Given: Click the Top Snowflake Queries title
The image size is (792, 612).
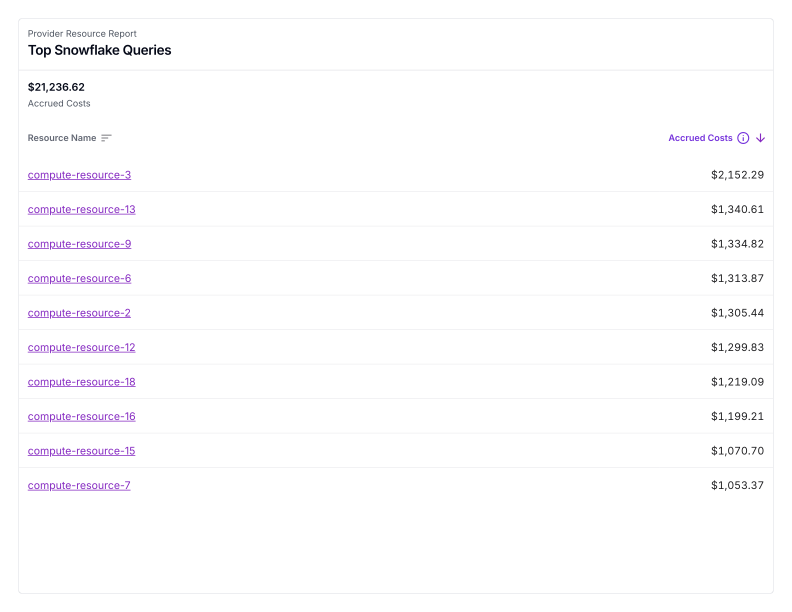Looking at the screenshot, I should point(100,50).
